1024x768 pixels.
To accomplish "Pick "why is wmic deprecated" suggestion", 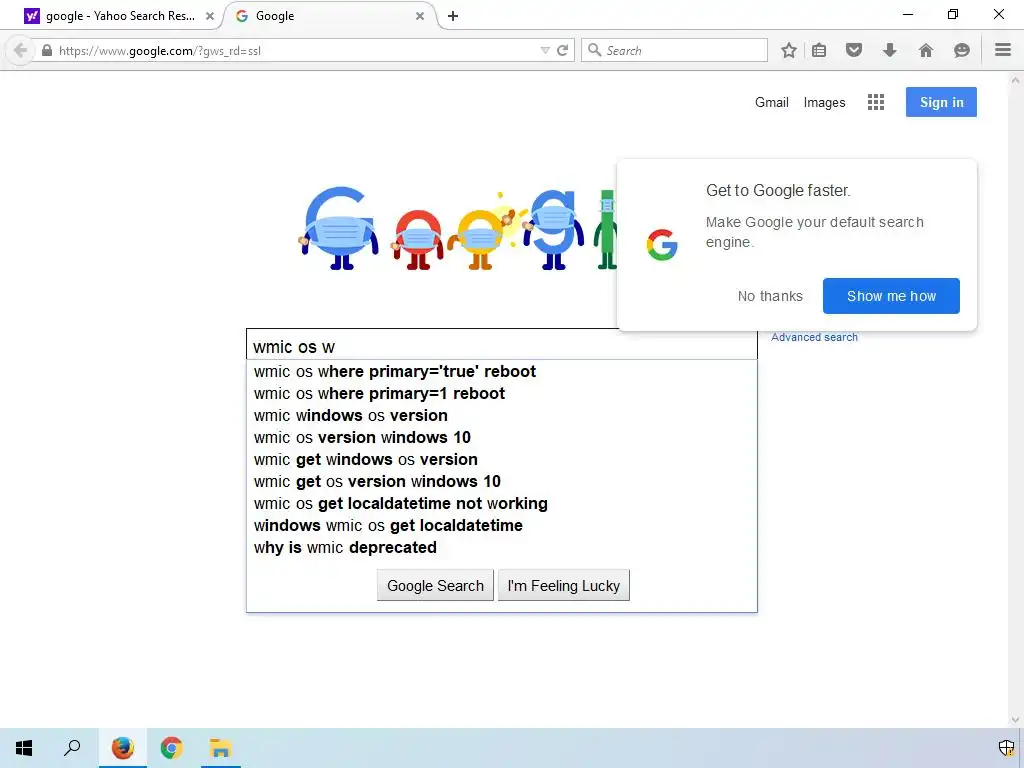I will click(x=502, y=547).
